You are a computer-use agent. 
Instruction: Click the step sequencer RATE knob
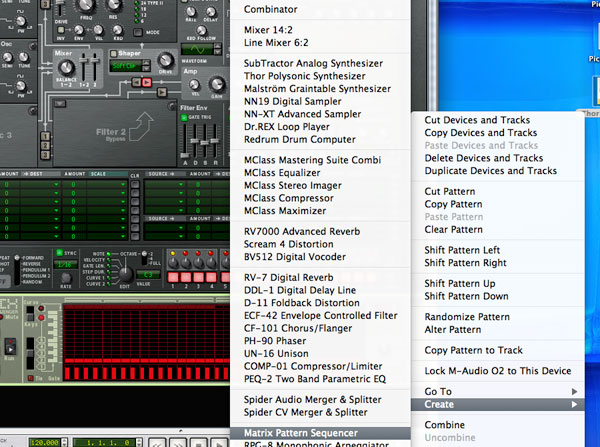coord(66,277)
